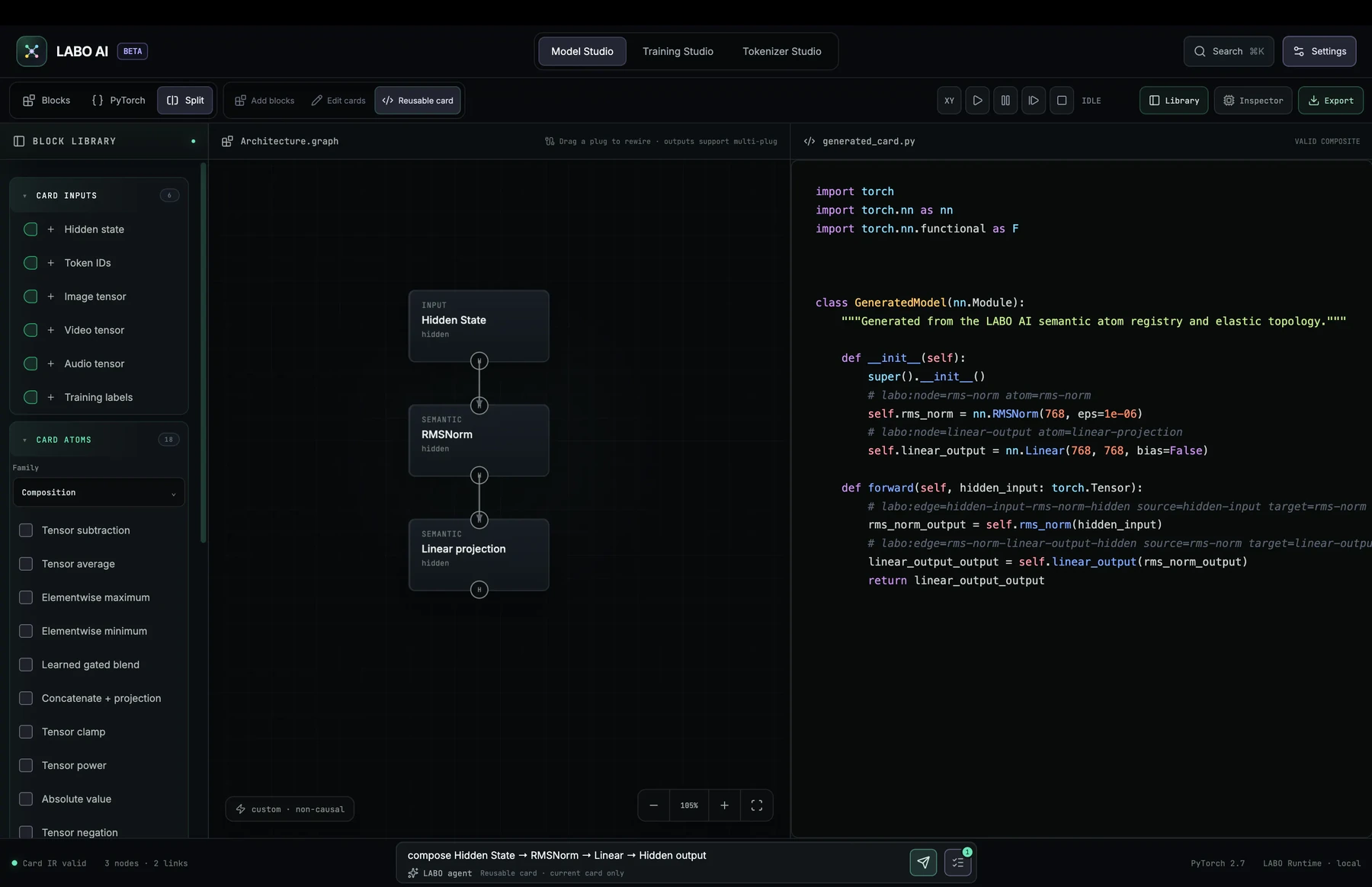This screenshot has width=1372, height=887.
Task: Click the 105% zoom level
Action: coord(689,805)
